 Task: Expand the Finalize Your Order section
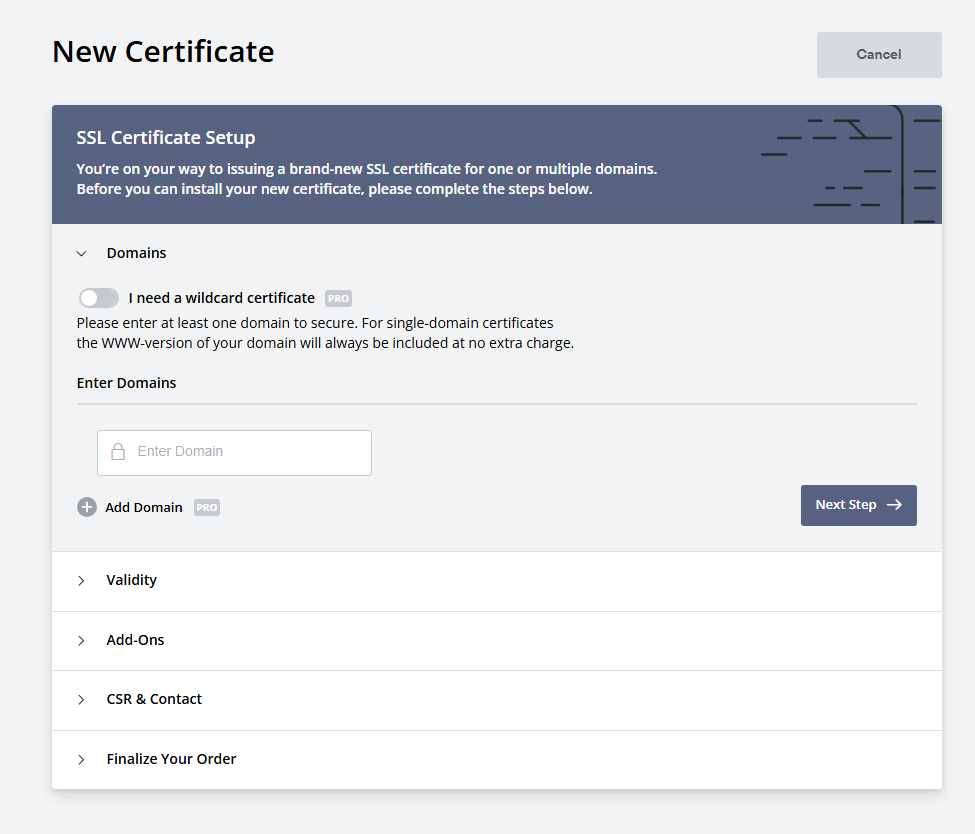tap(81, 759)
